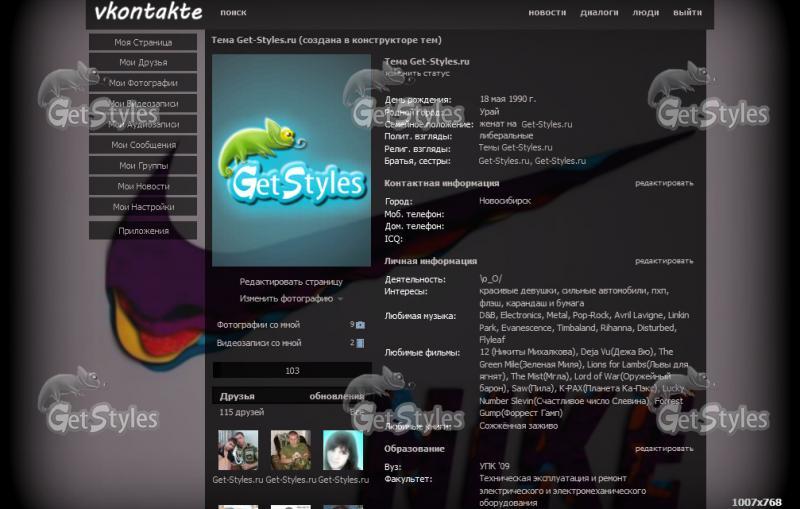Click обновления in the Друзья header
This screenshot has height=509, width=800.
coord(336,396)
